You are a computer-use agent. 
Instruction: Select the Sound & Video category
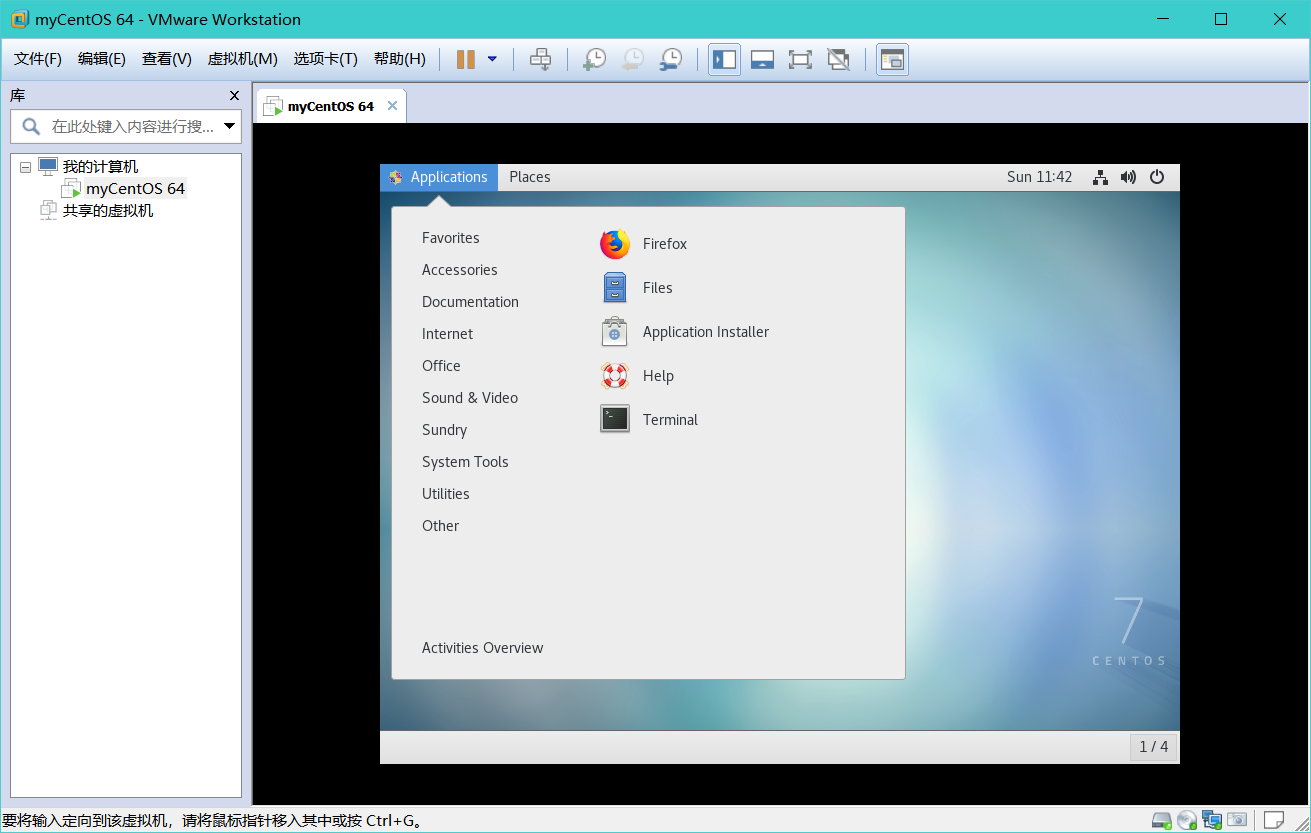(470, 398)
